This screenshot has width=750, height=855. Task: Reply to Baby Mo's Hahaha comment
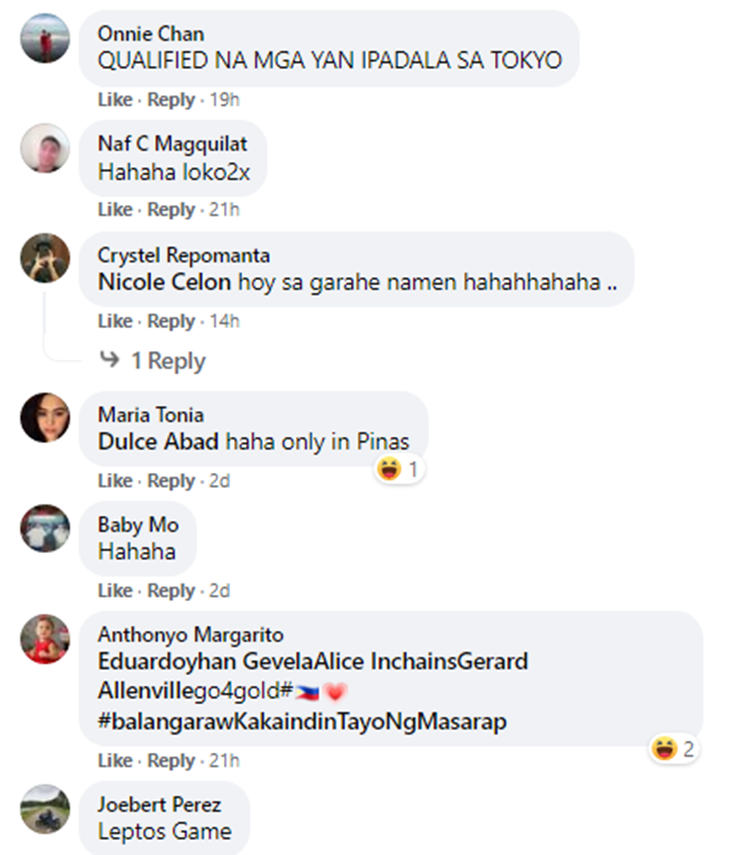click(171, 591)
